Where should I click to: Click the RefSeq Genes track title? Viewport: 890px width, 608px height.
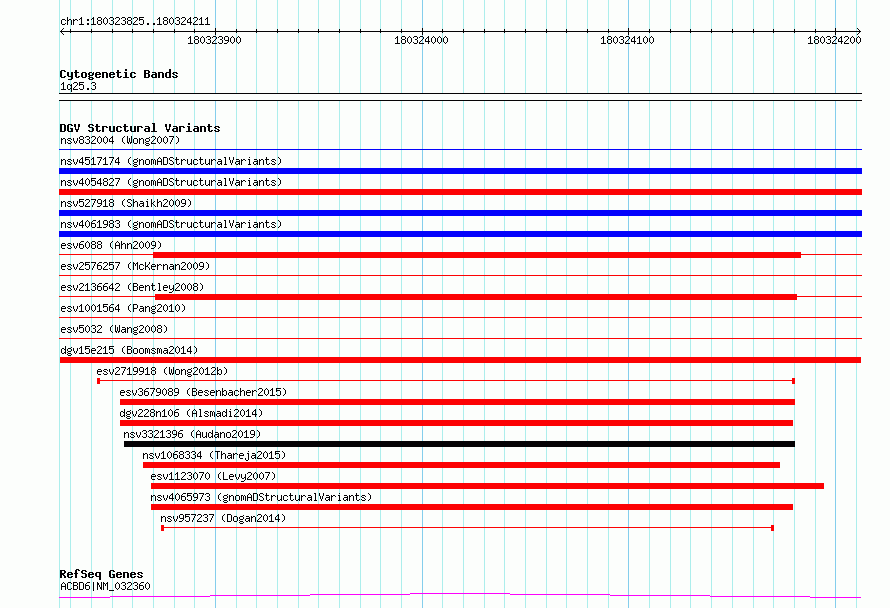point(101,574)
